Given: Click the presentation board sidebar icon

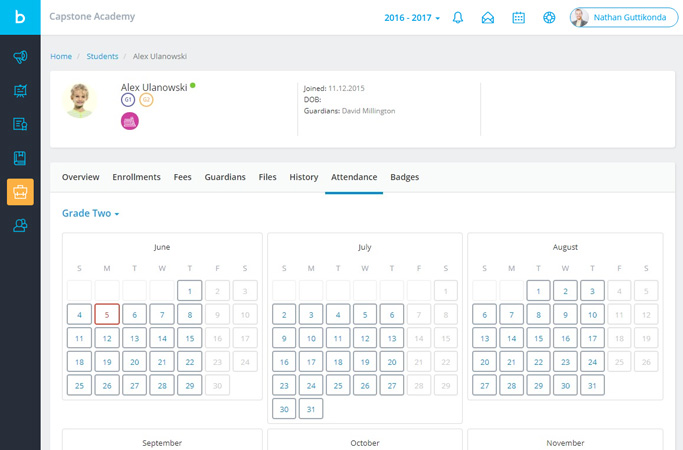Looking at the screenshot, I should coord(20,91).
